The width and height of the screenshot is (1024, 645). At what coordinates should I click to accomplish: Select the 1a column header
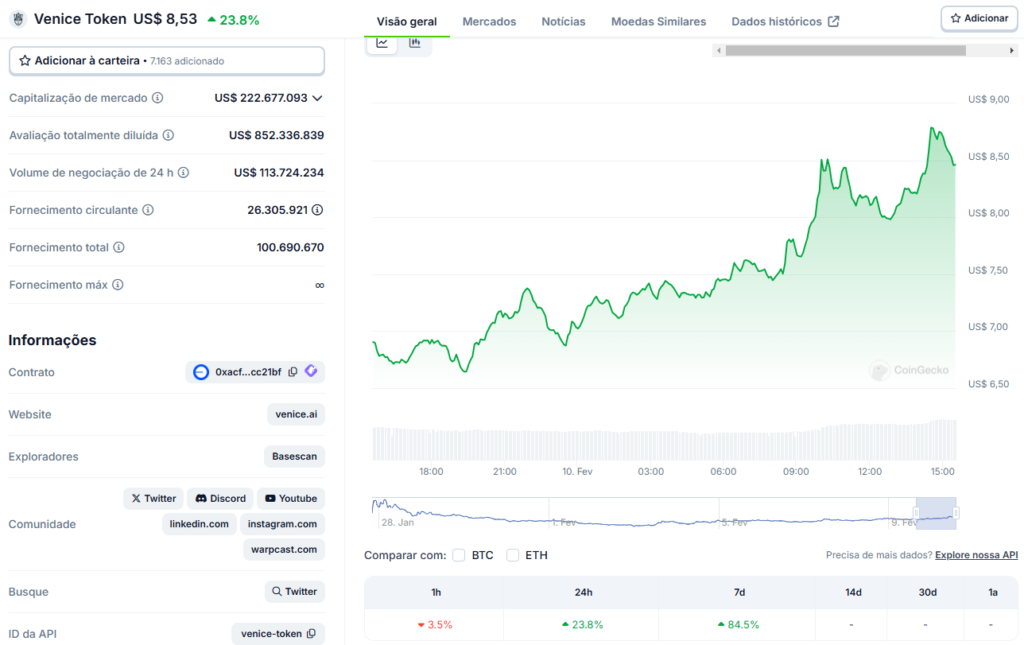(x=993, y=592)
